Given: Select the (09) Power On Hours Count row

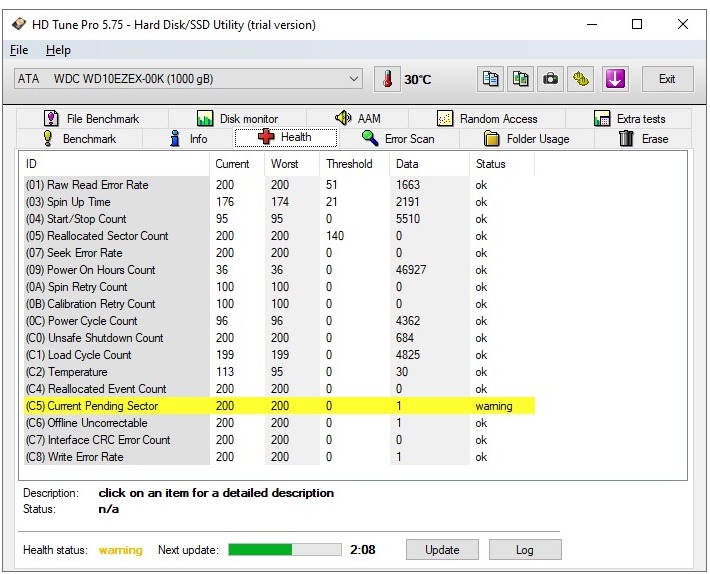Looking at the screenshot, I should click(279, 270).
